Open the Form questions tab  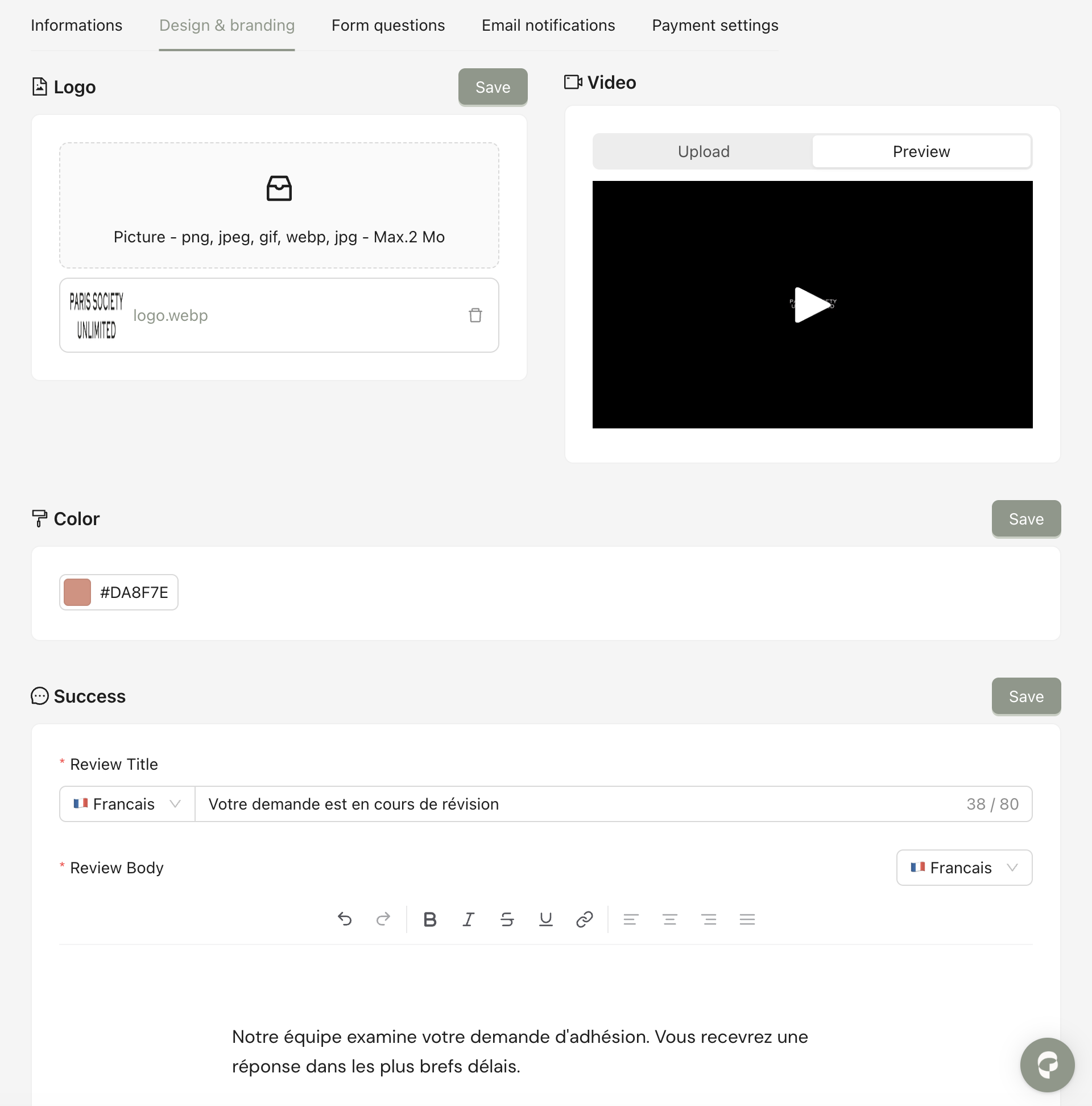388,25
